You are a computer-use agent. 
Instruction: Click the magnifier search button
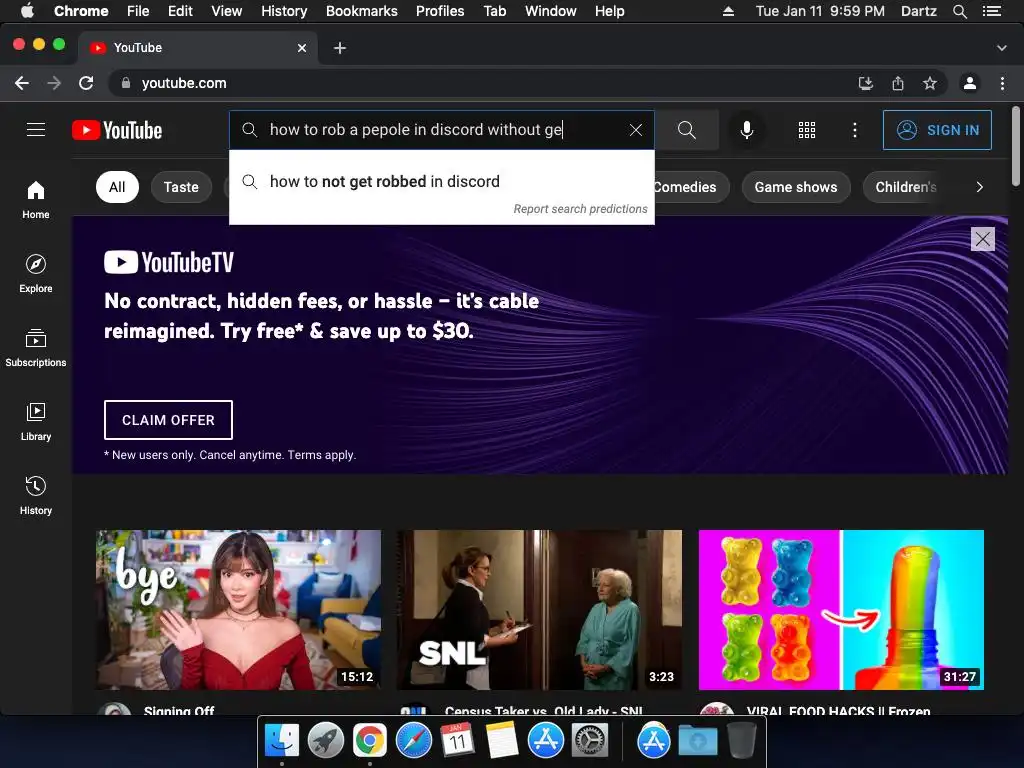[x=686, y=130]
